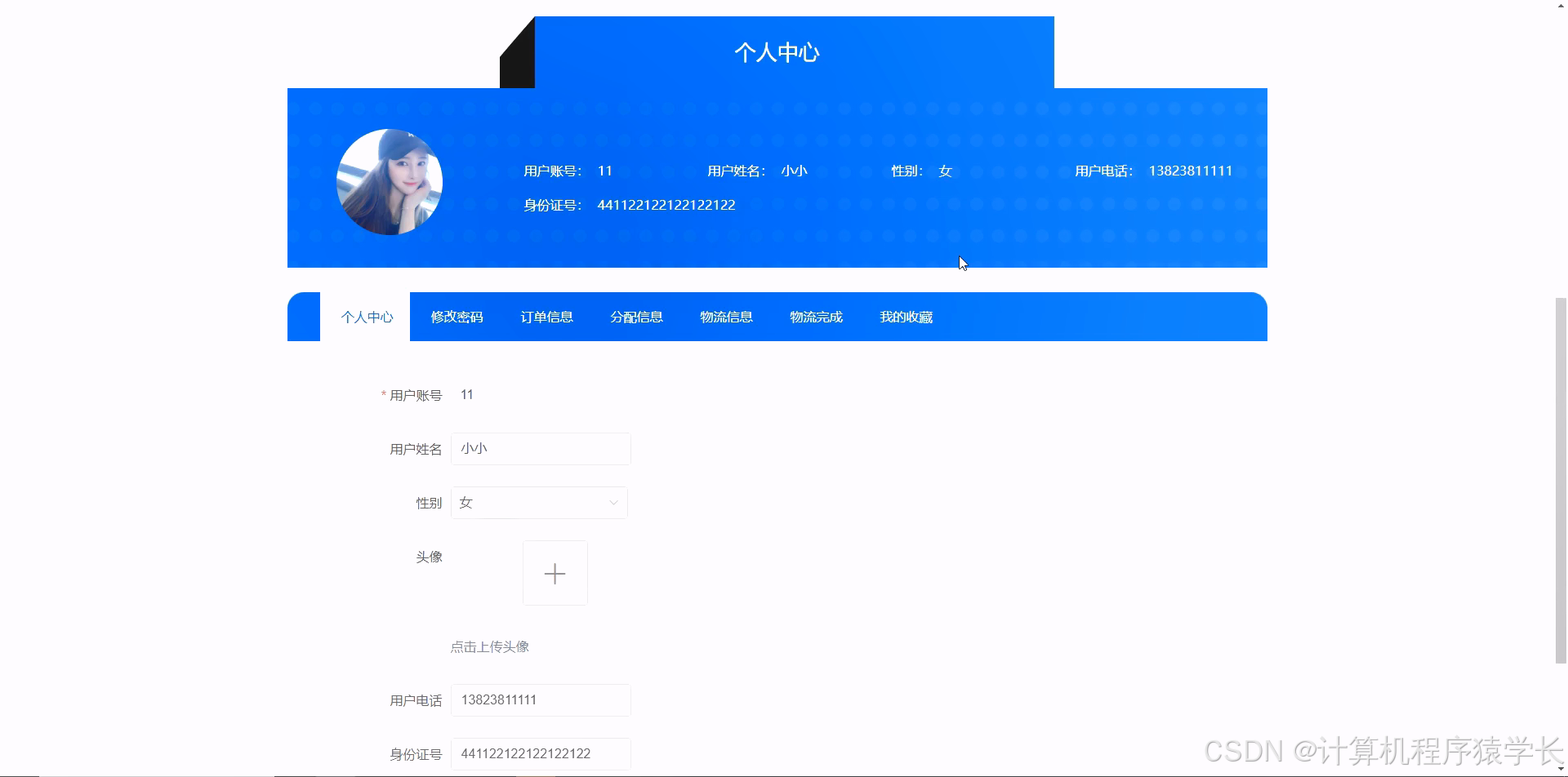Image resolution: width=1568 pixels, height=777 pixels.
Task: Click the plus icon to upload avatar
Action: point(555,572)
